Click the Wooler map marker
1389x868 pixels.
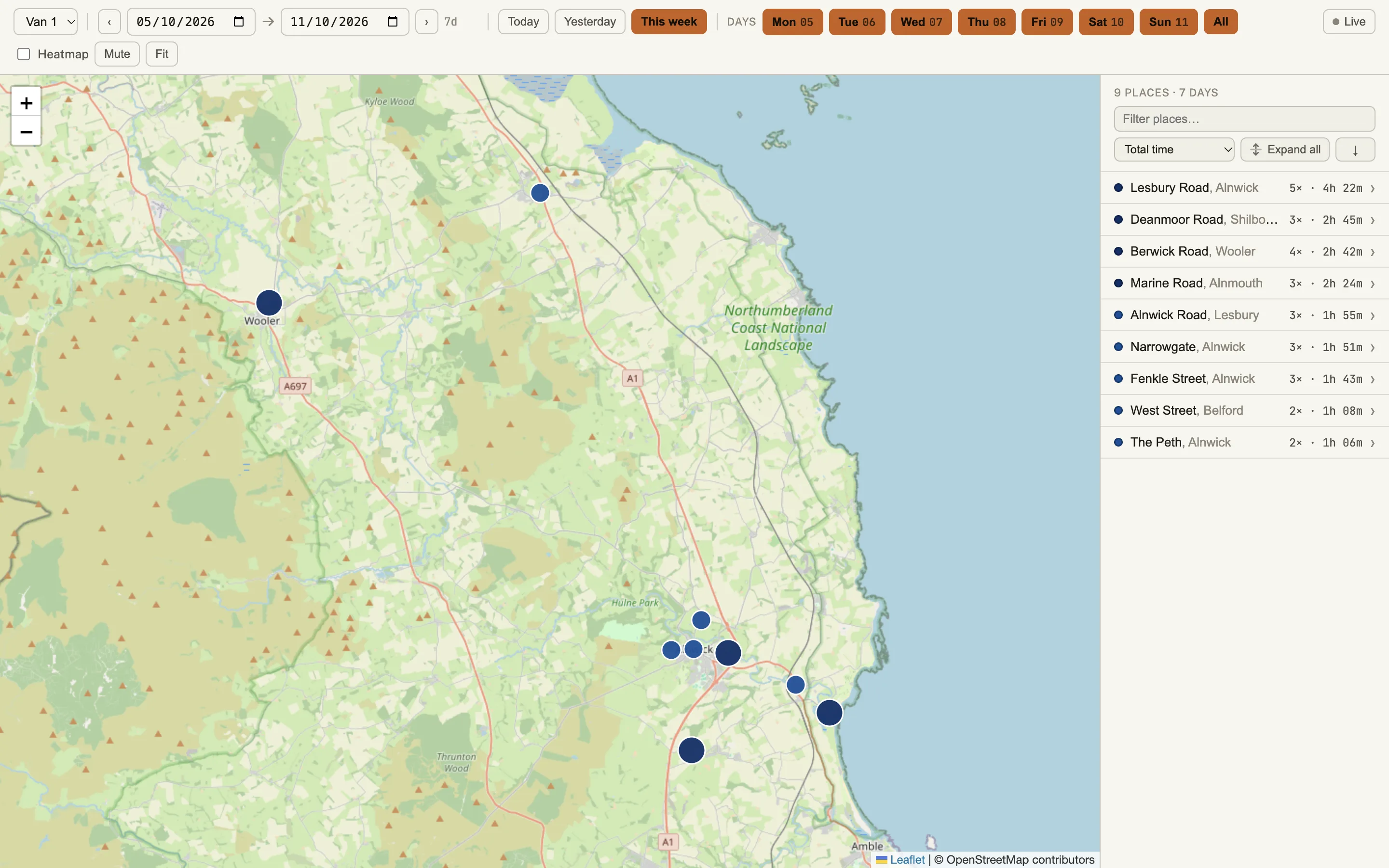tap(269, 302)
